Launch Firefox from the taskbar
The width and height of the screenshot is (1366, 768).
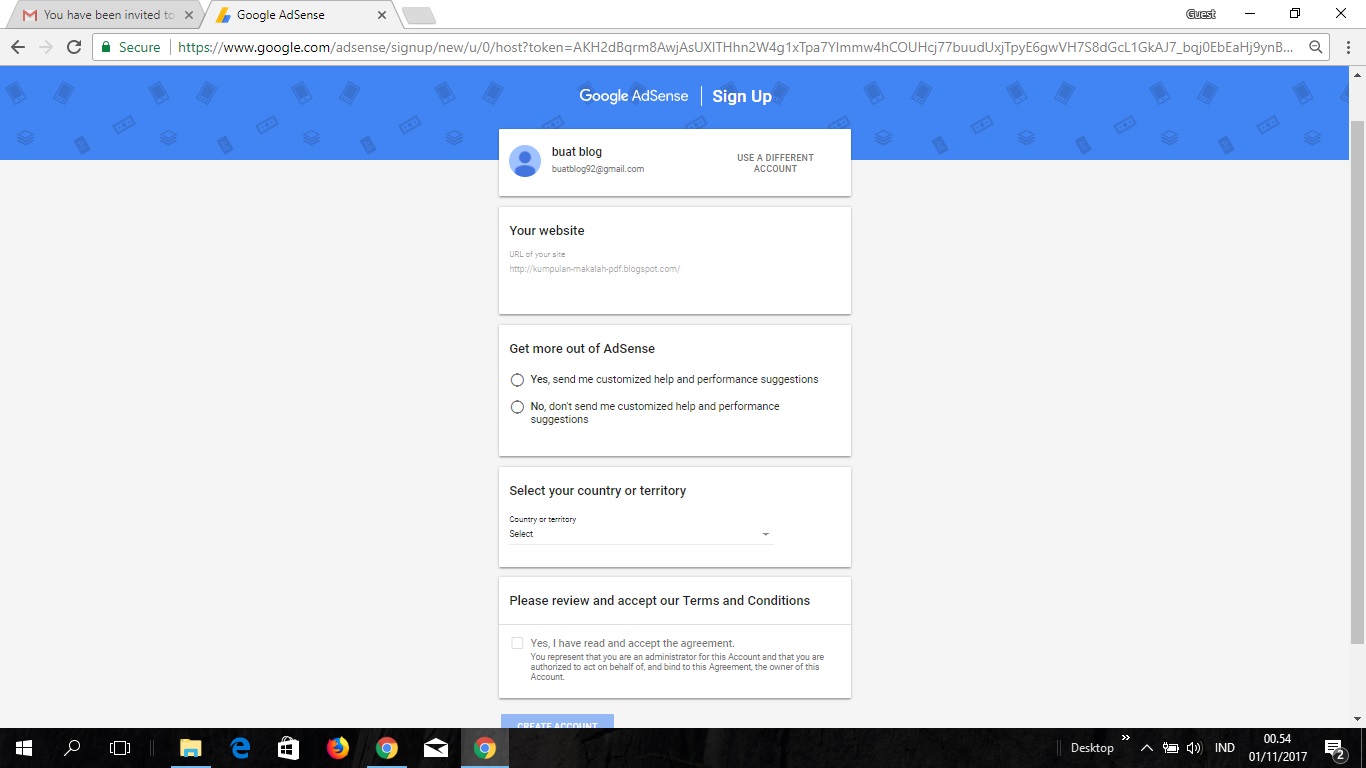pyautogui.click(x=338, y=748)
